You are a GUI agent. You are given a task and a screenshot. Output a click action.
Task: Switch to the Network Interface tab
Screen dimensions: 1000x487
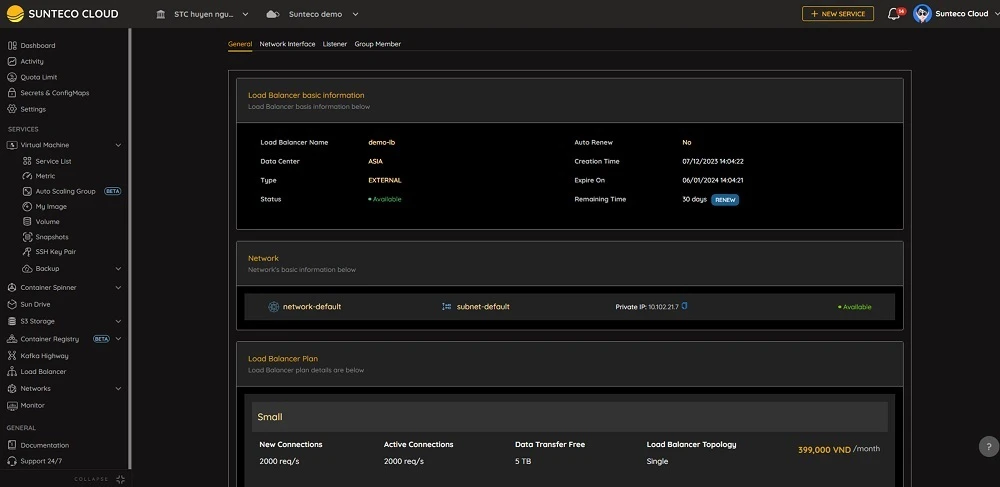click(287, 44)
